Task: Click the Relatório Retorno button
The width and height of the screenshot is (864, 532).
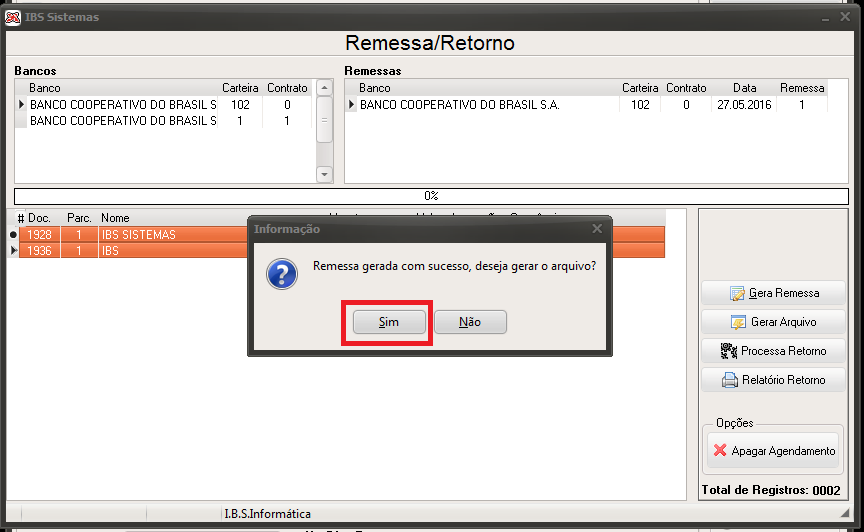Action: [x=773, y=380]
